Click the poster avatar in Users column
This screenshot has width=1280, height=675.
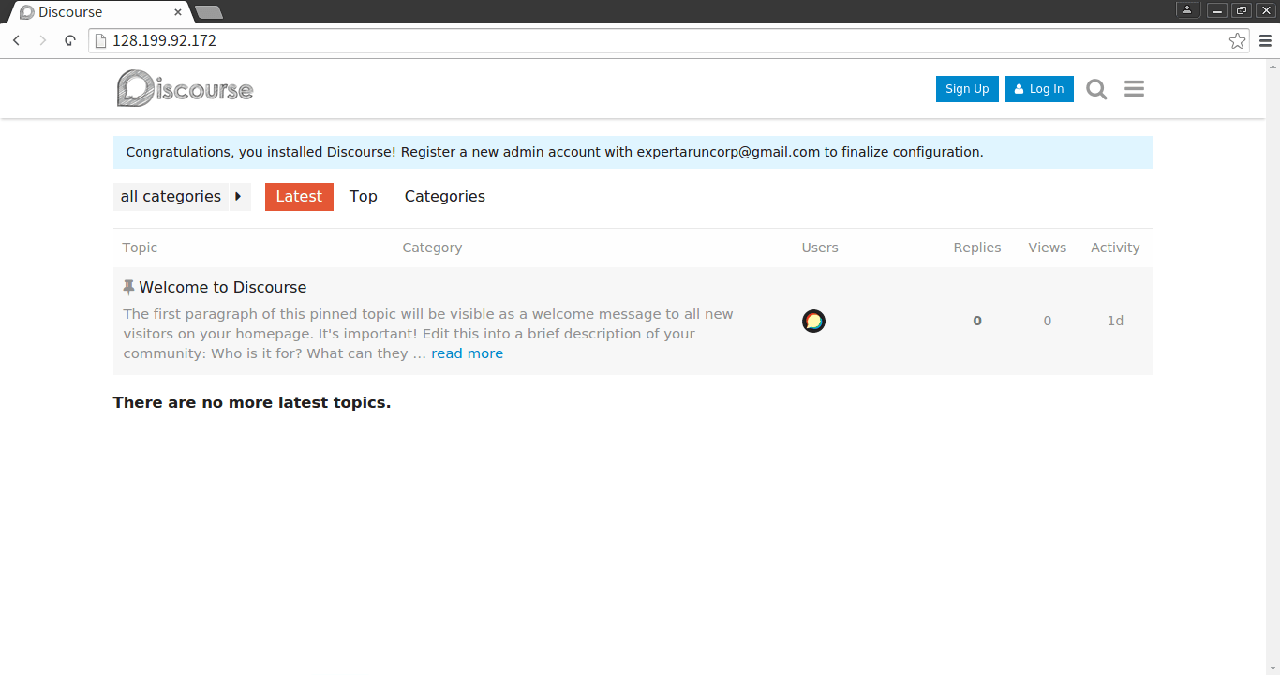[x=814, y=321]
